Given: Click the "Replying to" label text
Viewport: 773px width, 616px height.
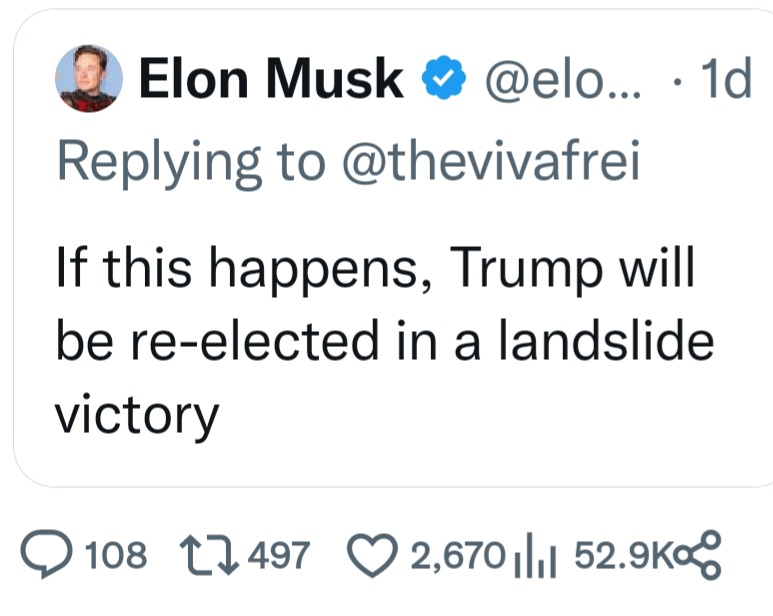Looking at the screenshot, I should tap(185, 163).
